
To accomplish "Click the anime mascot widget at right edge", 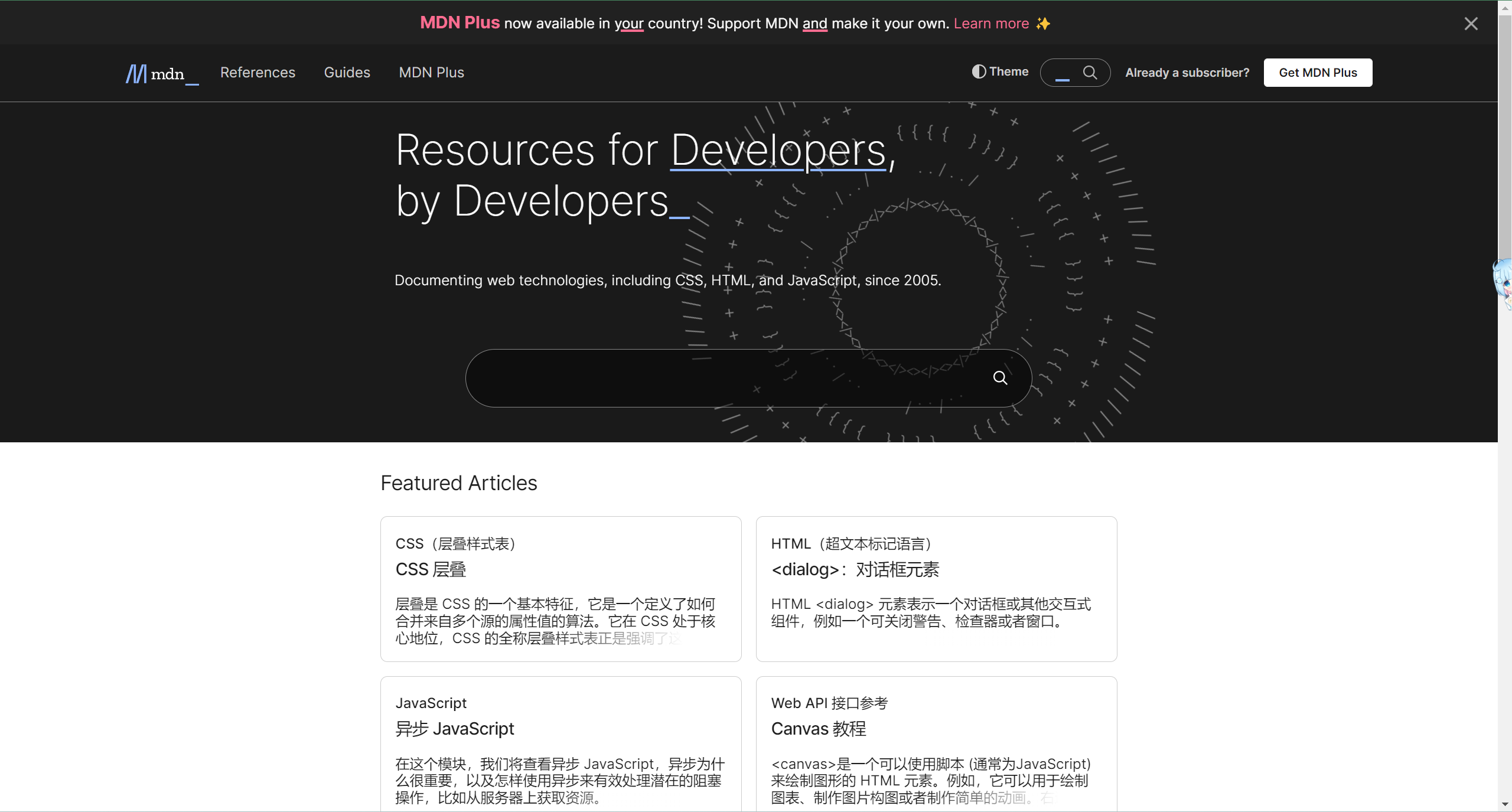I will click(x=1503, y=283).
